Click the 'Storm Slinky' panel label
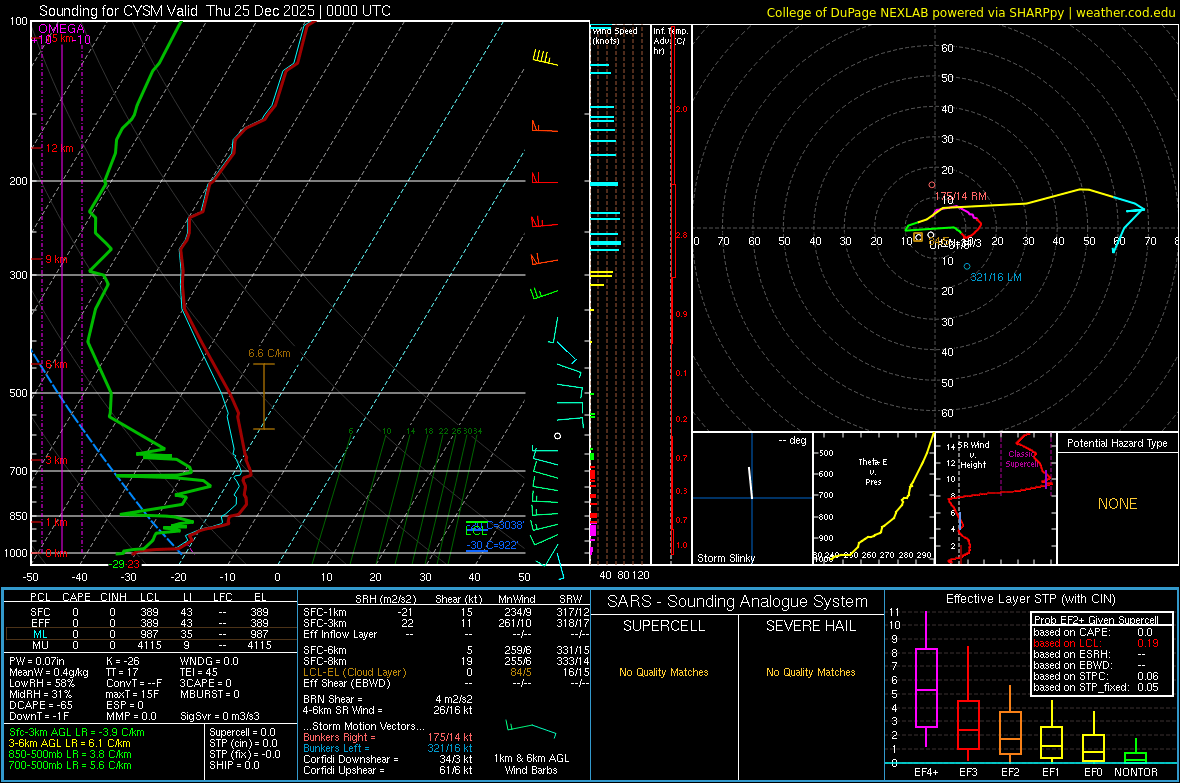This screenshot has height=783, width=1180. click(x=725, y=558)
